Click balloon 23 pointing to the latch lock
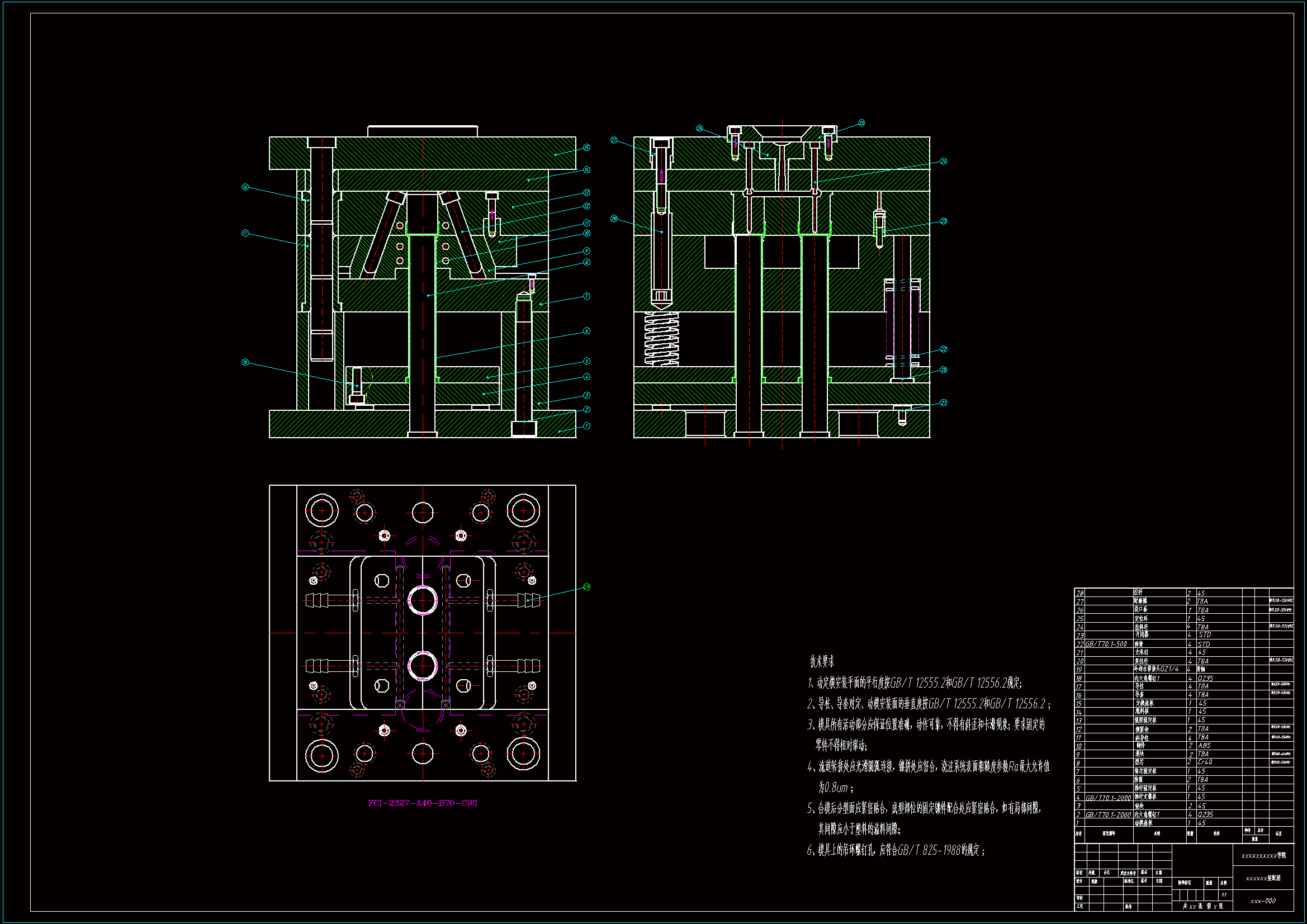The image size is (1307, 924). [x=943, y=221]
